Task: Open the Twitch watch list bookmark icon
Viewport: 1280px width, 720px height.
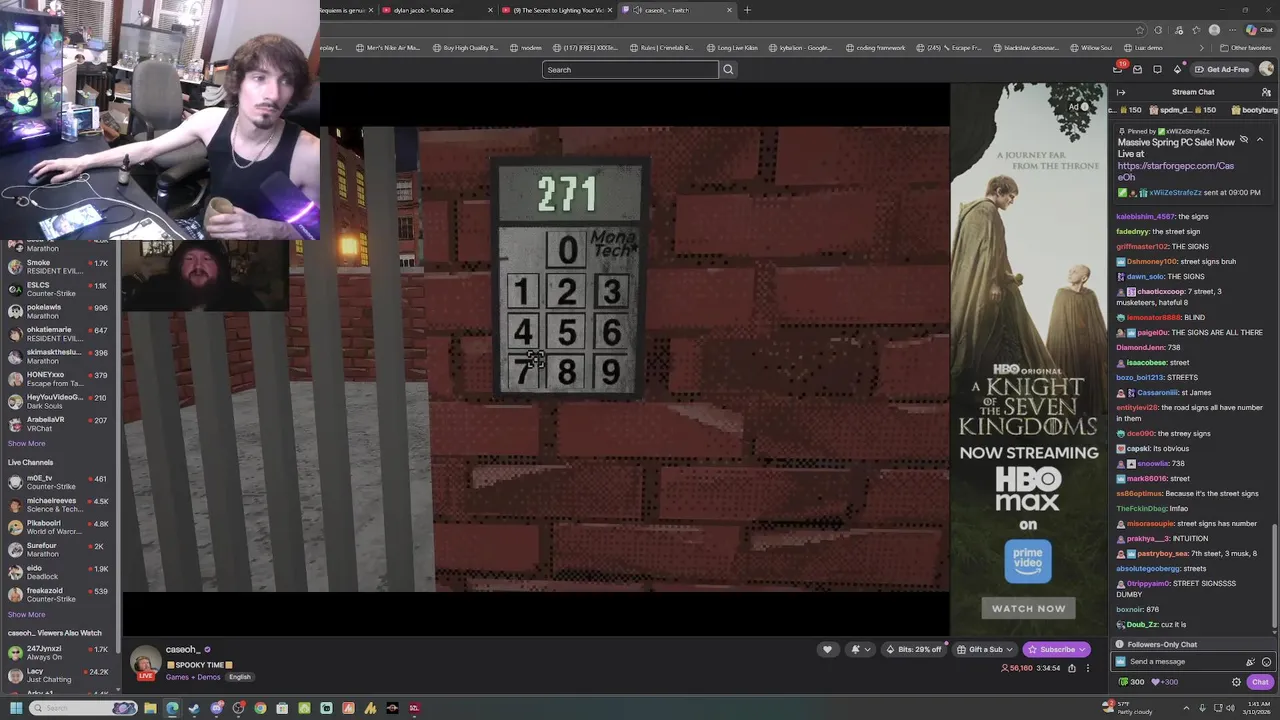Action: 1157,69
